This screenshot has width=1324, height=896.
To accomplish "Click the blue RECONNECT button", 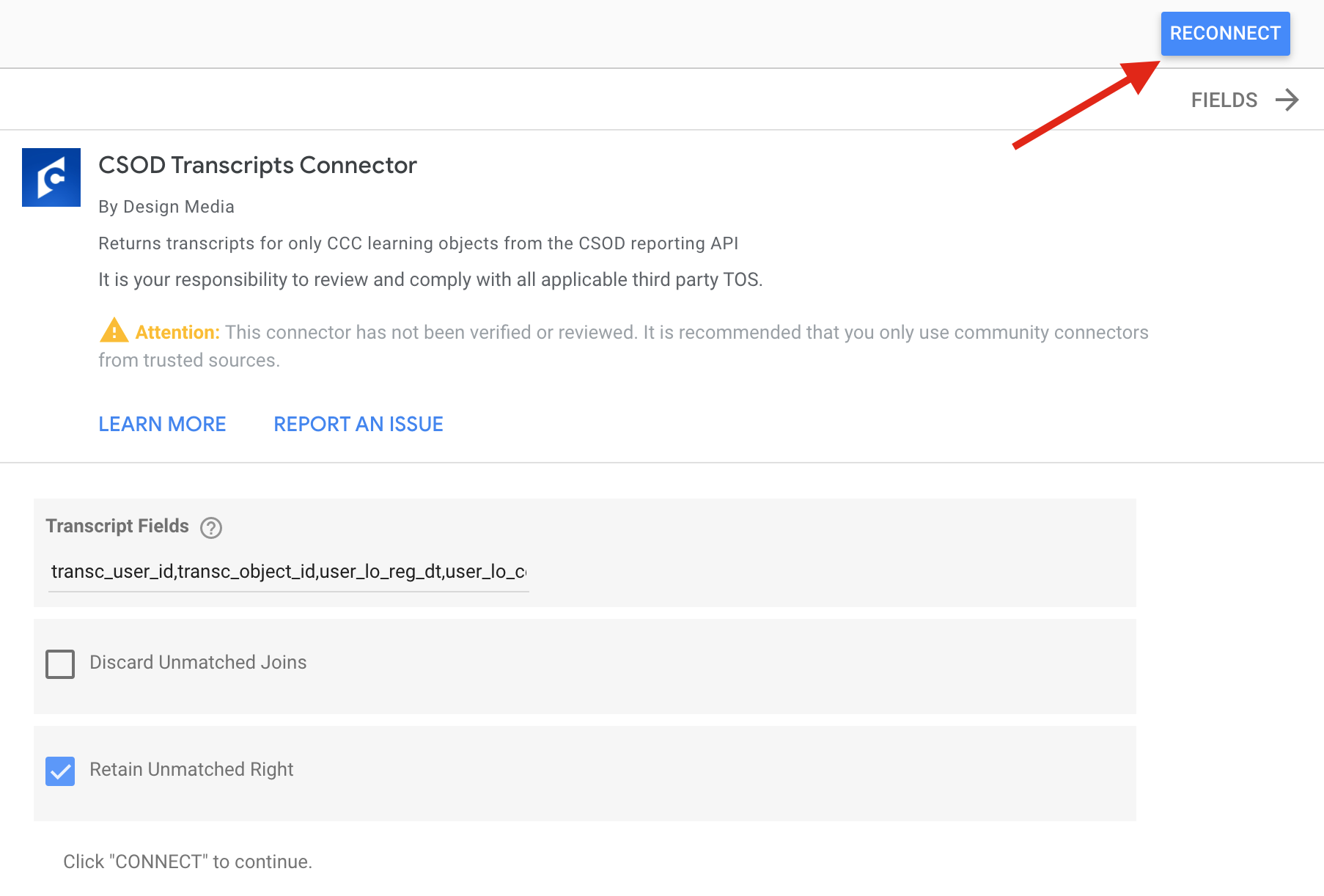I will pyautogui.click(x=1224, y=34).
